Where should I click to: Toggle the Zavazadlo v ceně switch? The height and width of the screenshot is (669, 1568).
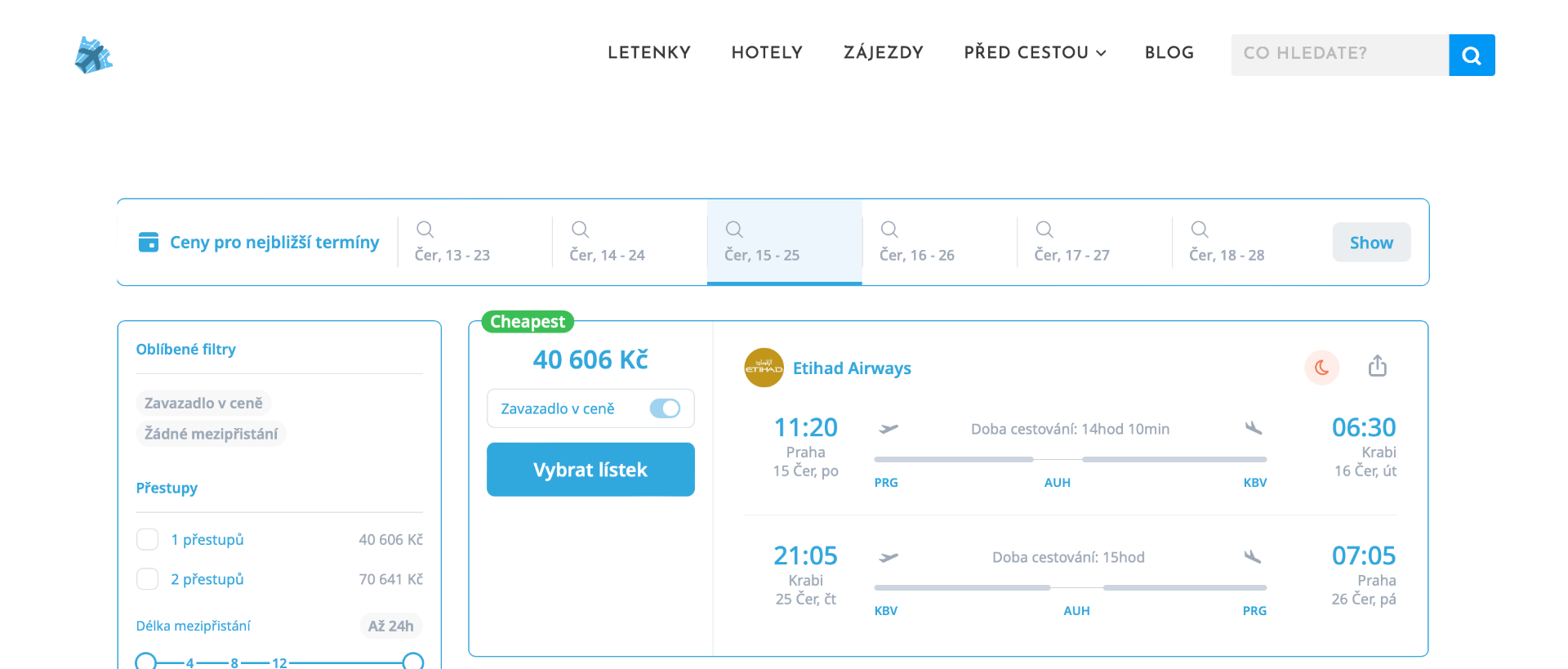pos(665,408)
